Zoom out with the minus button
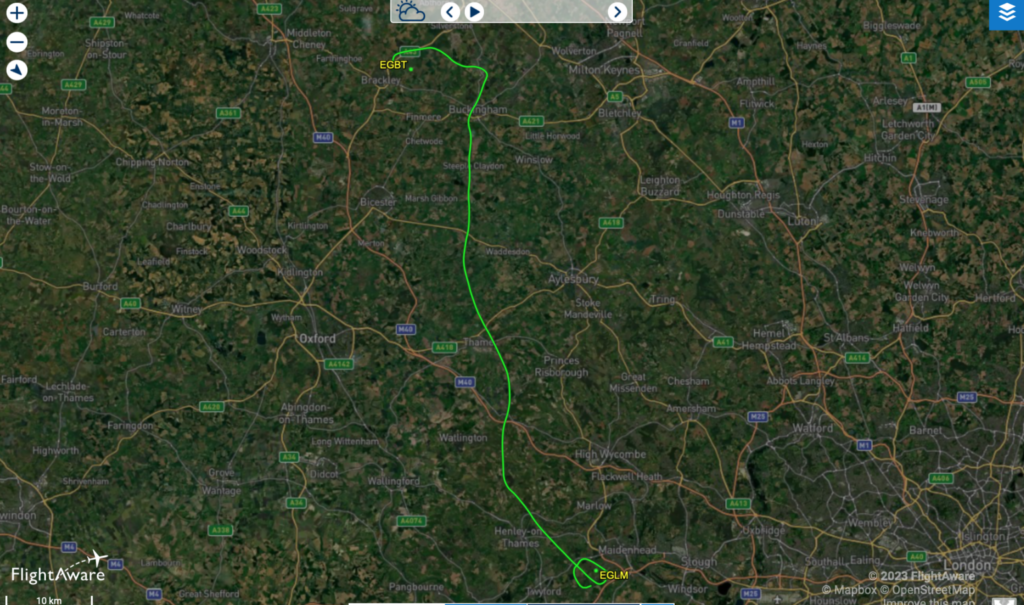This screenshot has width=1024, height=605. (16, 42)
